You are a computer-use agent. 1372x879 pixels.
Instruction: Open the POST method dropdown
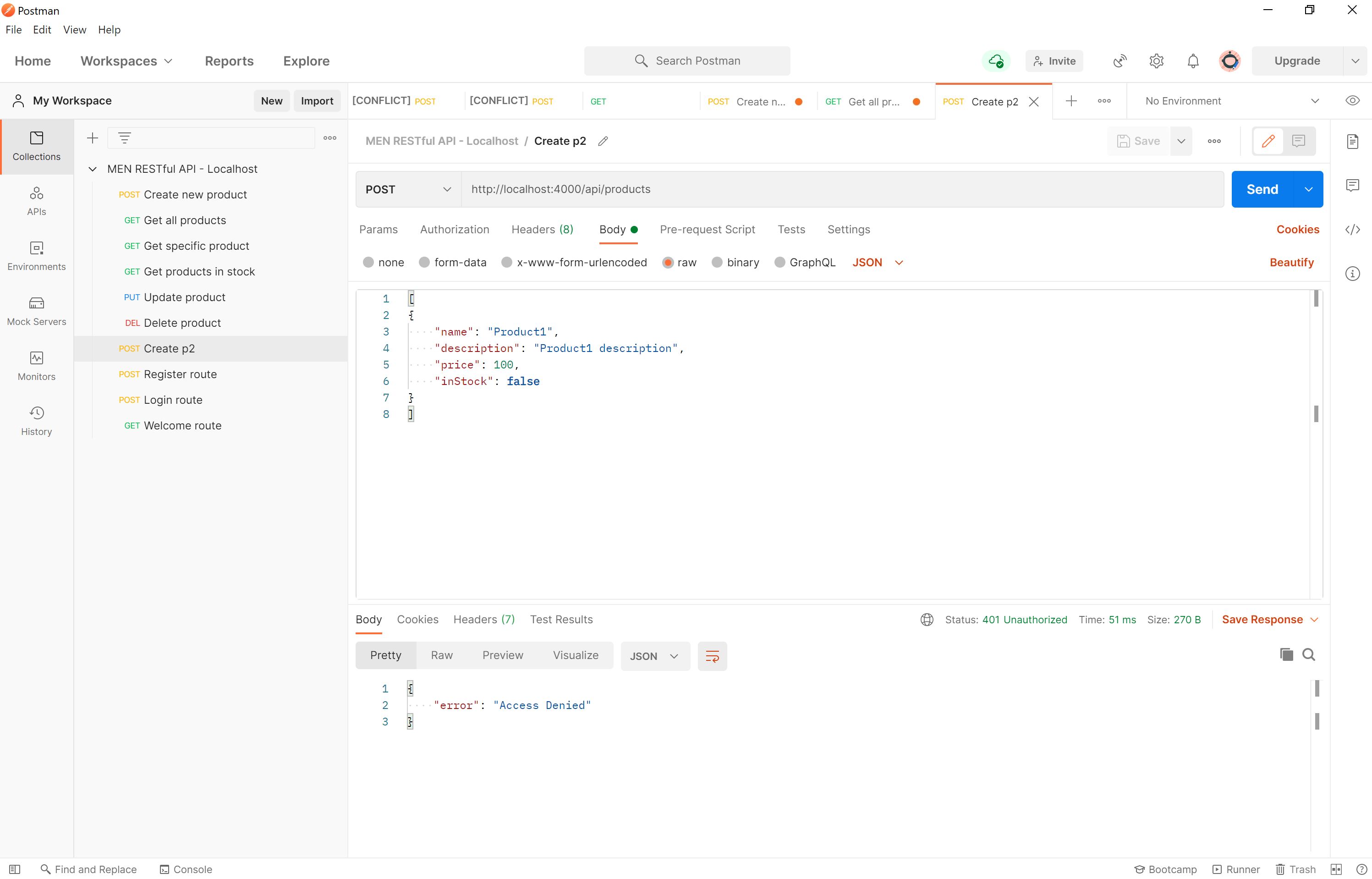point(408,189)
